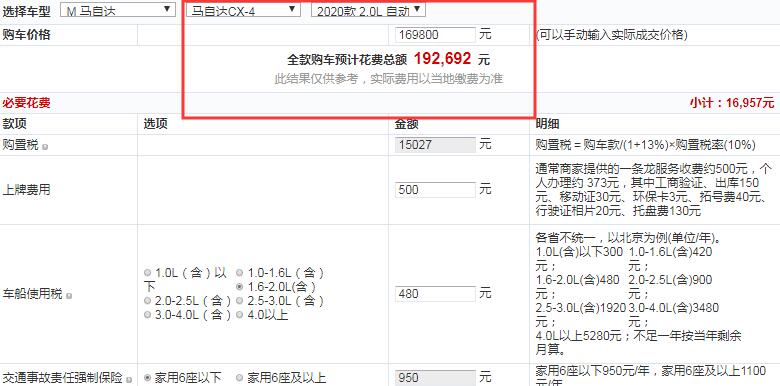780x386 pixels.
Task: Click the 必要花费 section heading
Action: tap(26, 103)
